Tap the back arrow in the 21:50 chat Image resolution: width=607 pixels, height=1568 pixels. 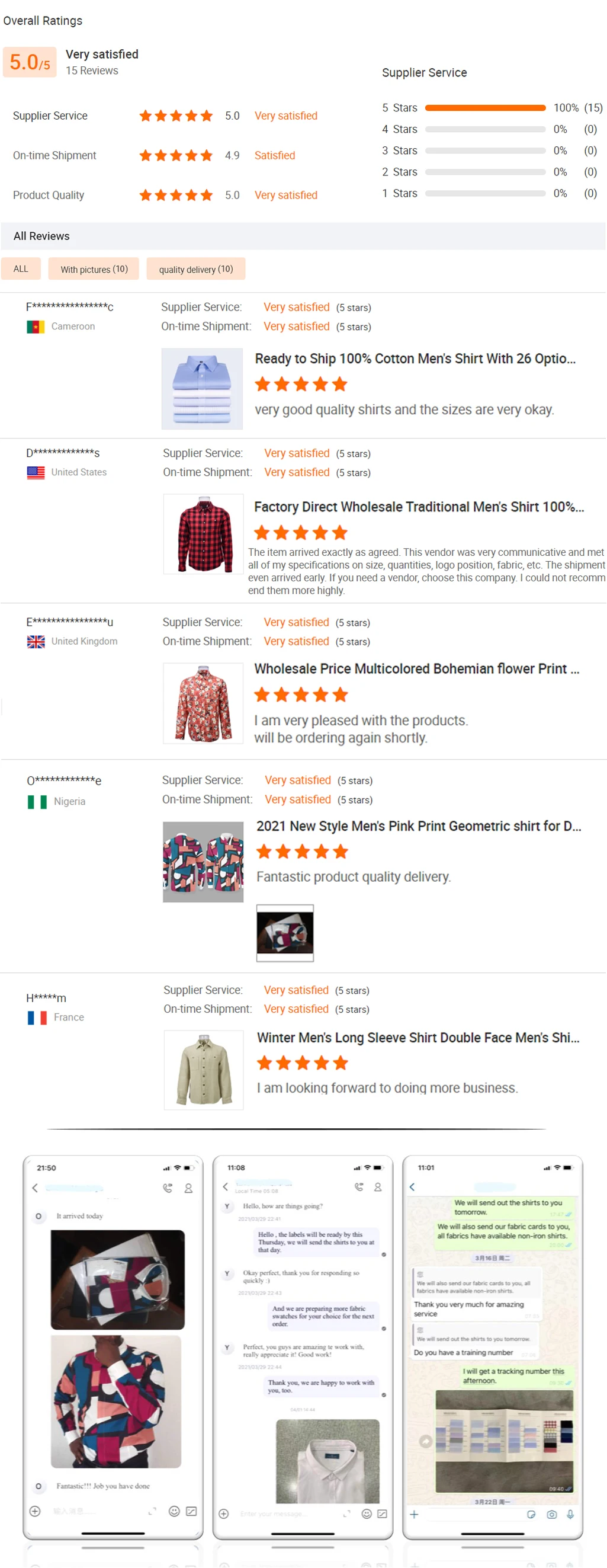[35, 1188]
